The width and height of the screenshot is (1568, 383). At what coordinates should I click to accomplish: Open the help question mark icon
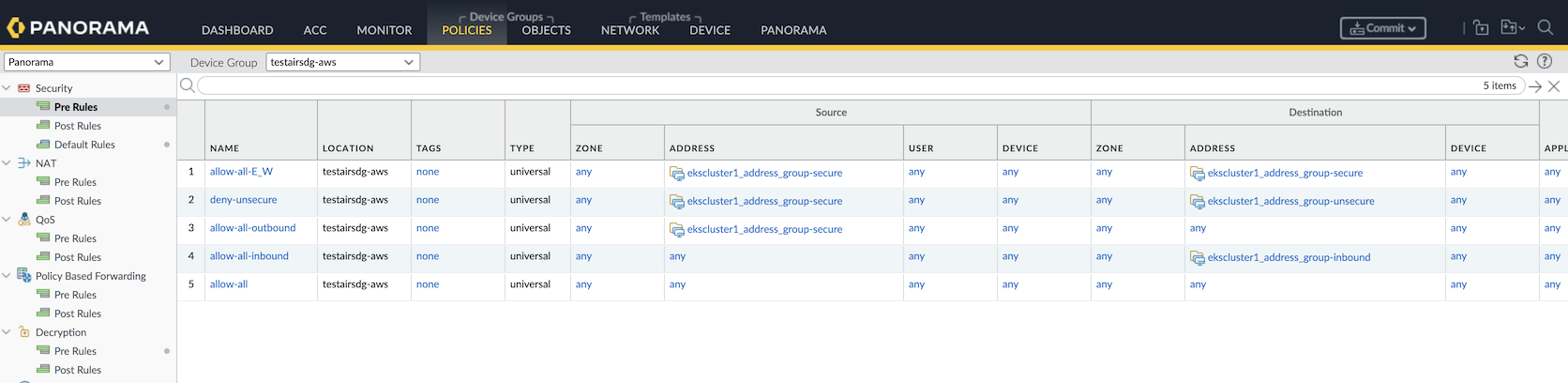pos(1545,62)
